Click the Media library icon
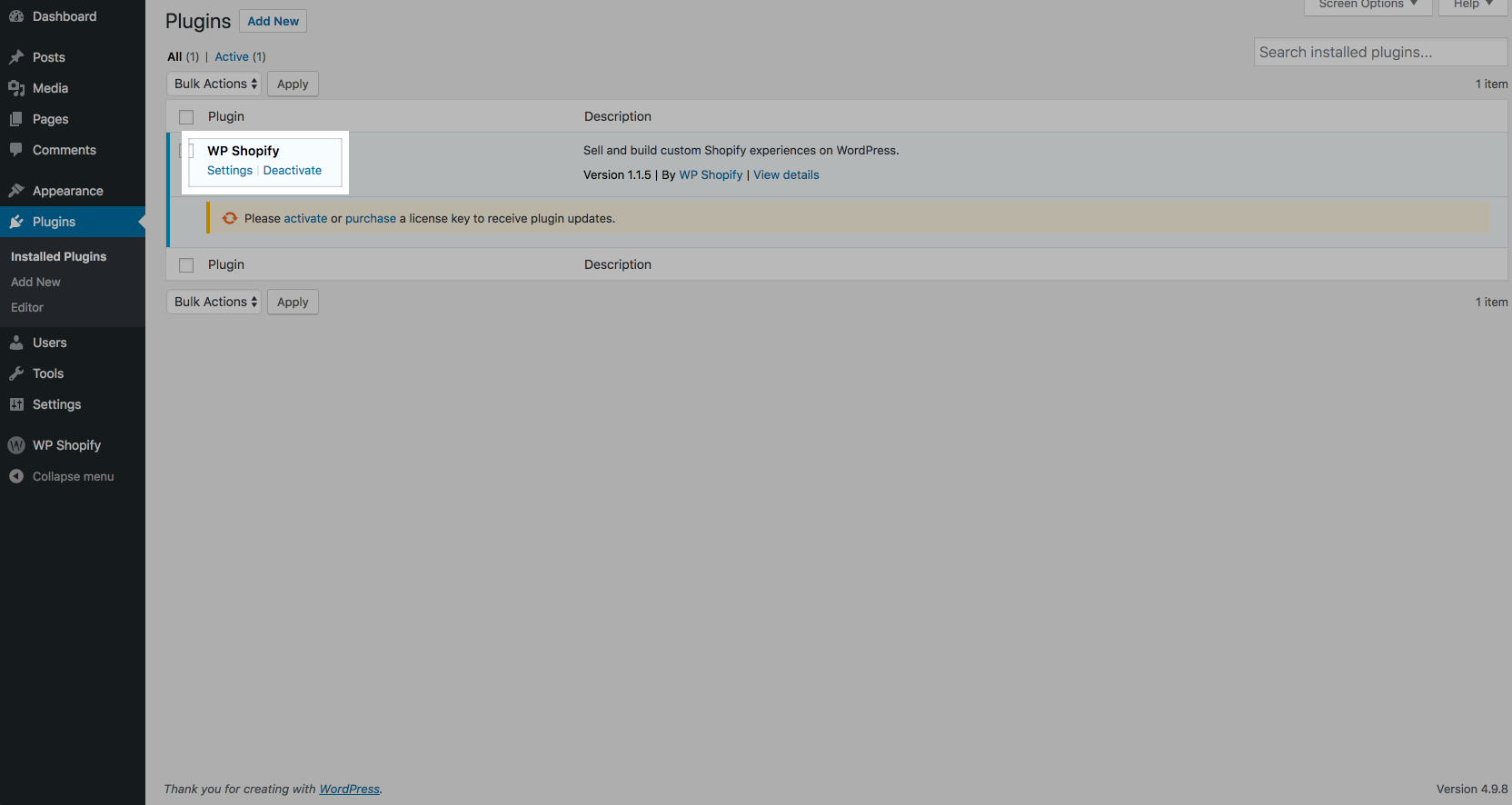 (x=16, y=88)
